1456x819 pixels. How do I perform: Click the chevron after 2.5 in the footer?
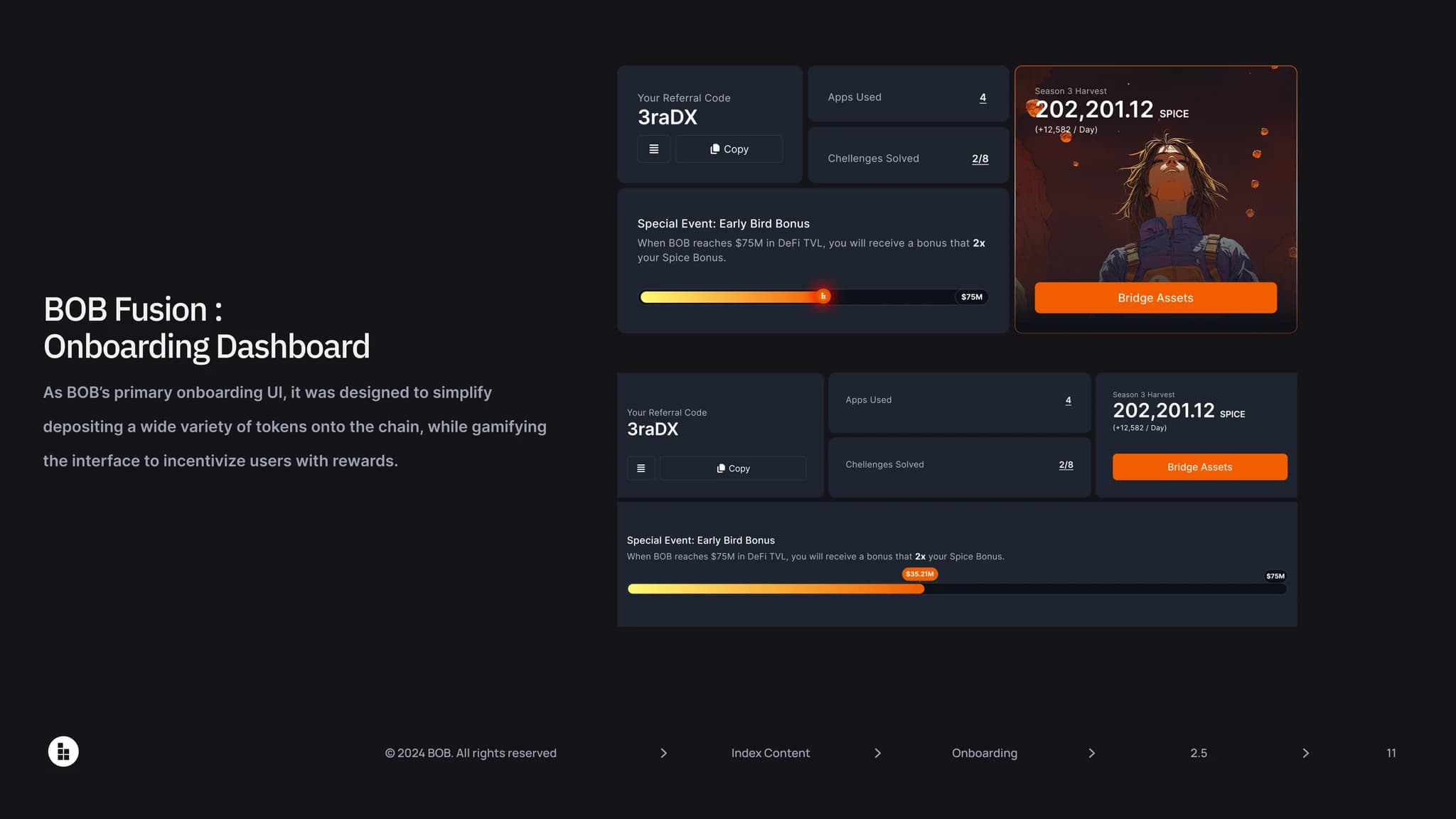1306,753
